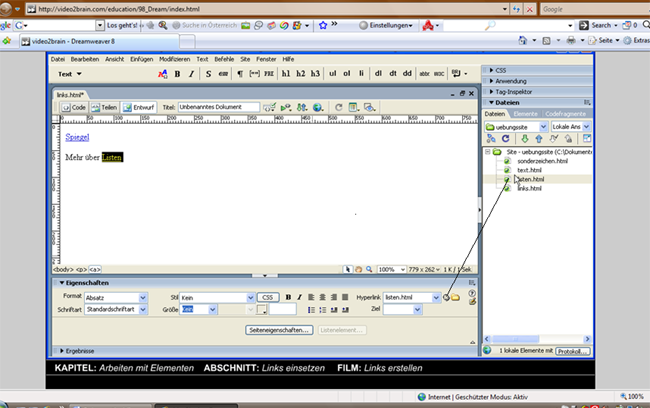This screenshot has height=408, width=650.
Task: Apply Heading 1 (h1) icon
Action: (286, 74)
